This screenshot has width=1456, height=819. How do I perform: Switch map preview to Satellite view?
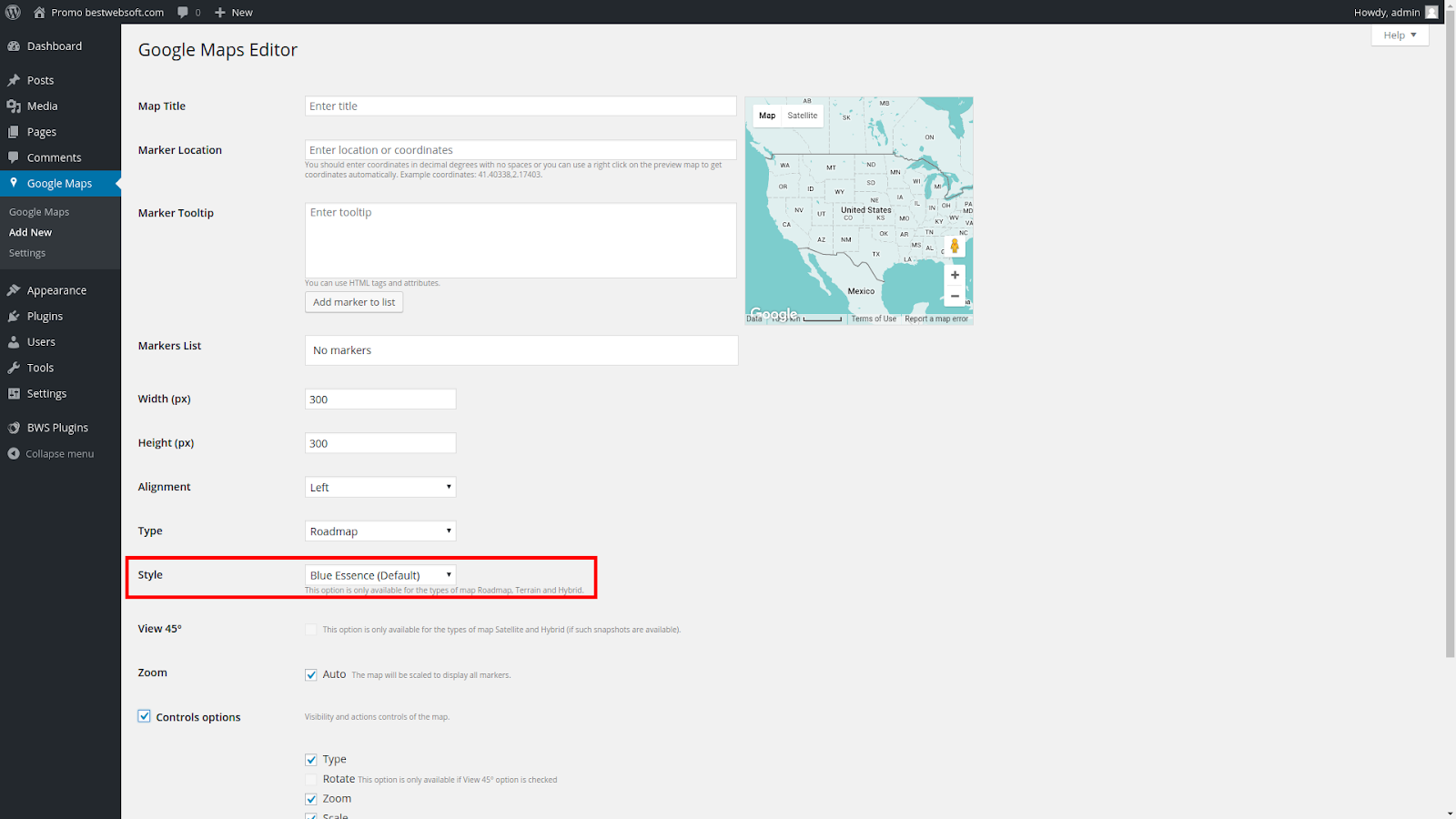pyautogui.click(x=803, y=116)
